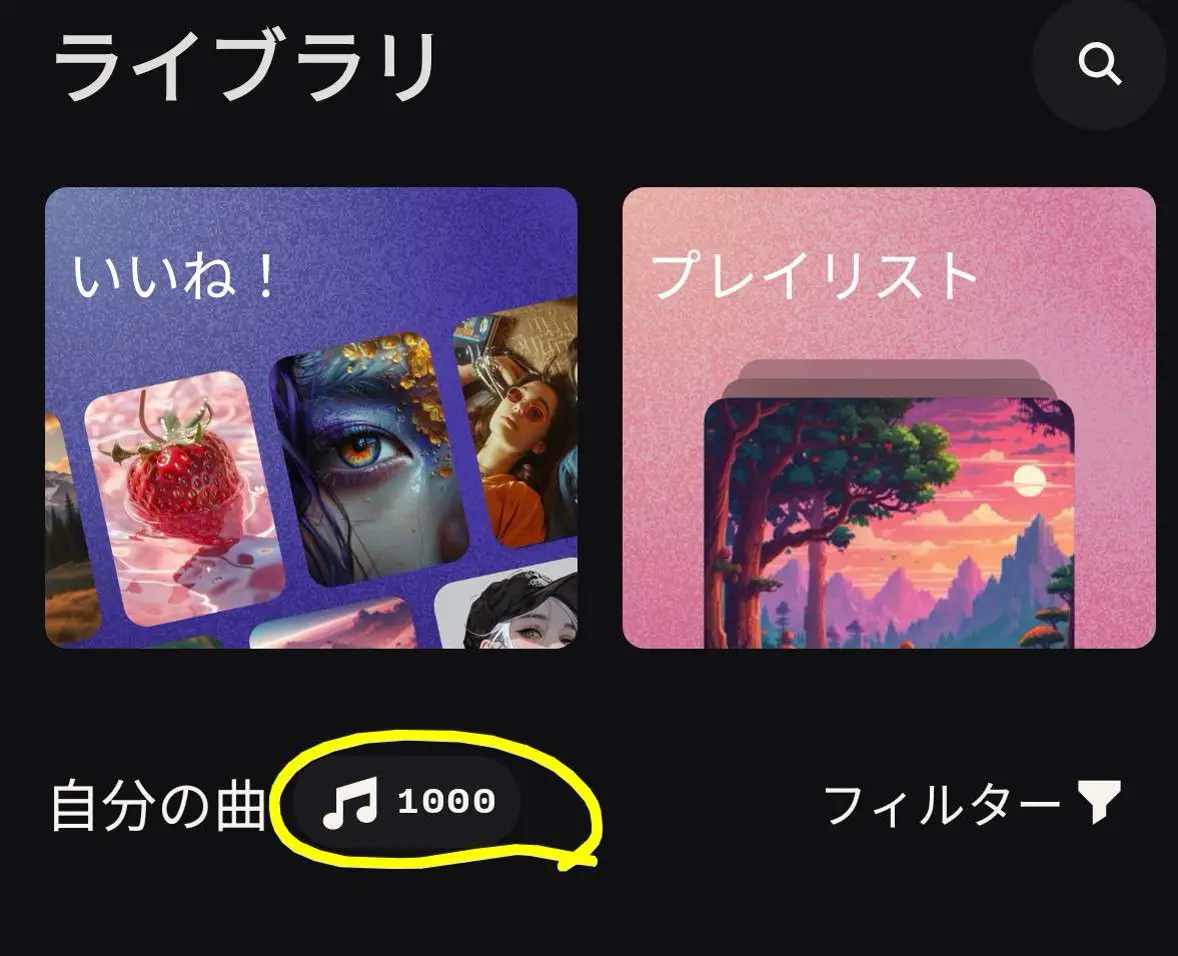Click the 自分の曲 section heading
The image size is (1178, 956).
coord(158,805)
